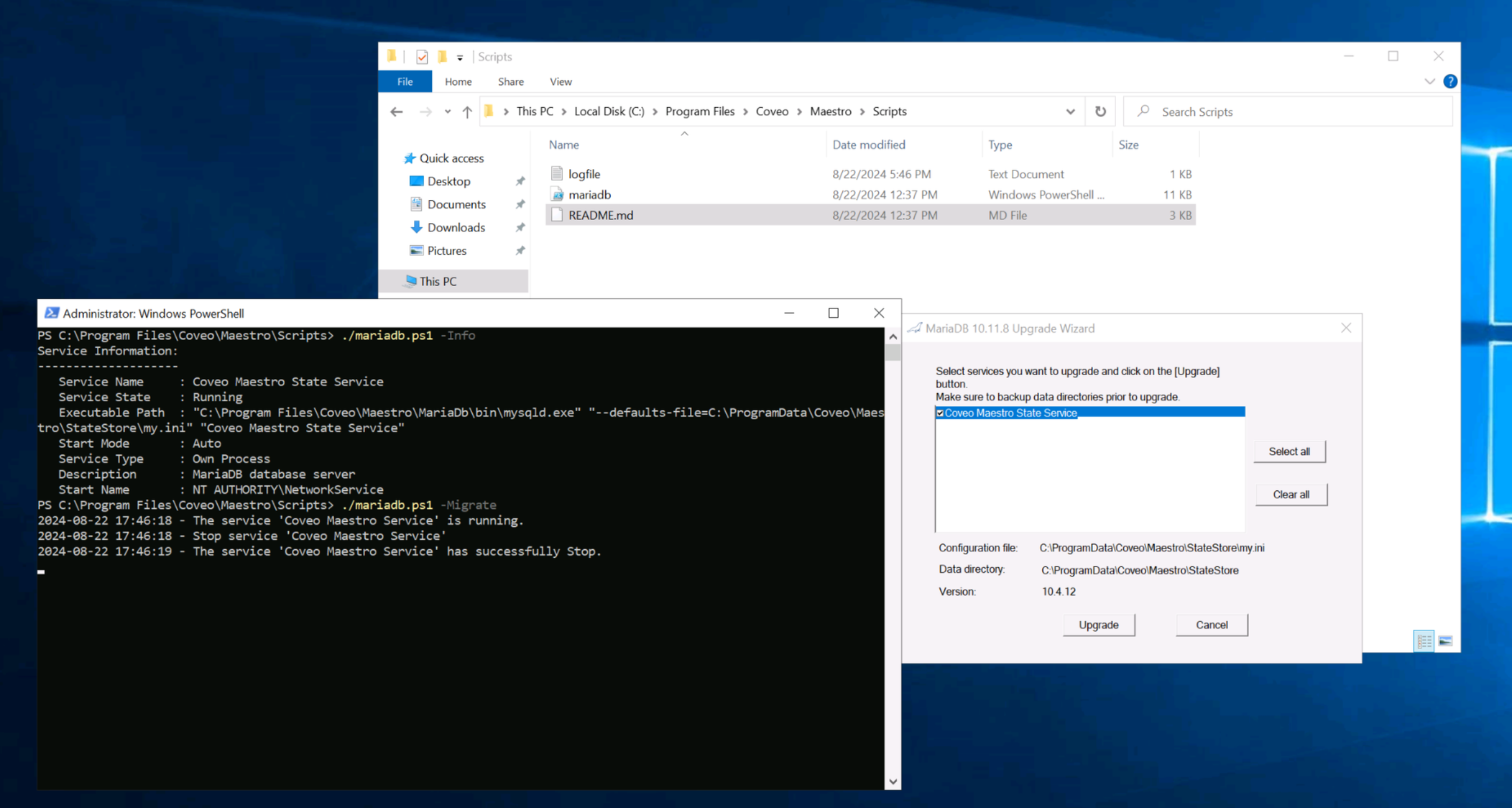Uncheck Coveo Maestro State Service checkbox
The width and height of the screenshot is (1512, 808).
[939, 413]
